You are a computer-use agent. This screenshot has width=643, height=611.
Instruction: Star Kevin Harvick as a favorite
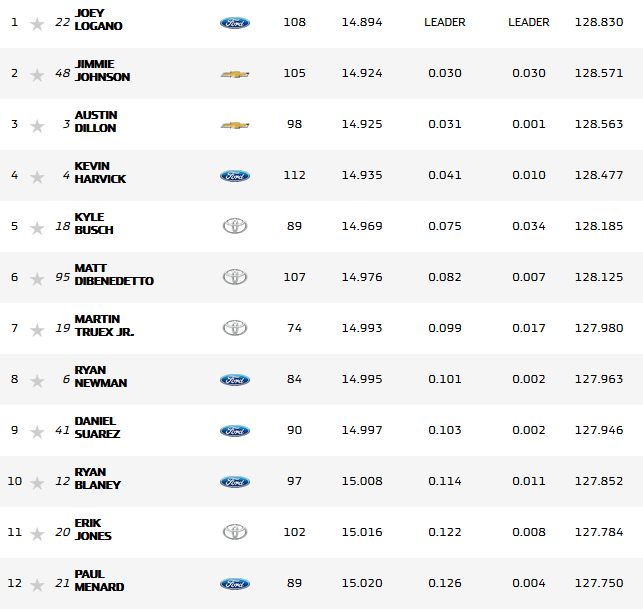(x=37, y=177)
